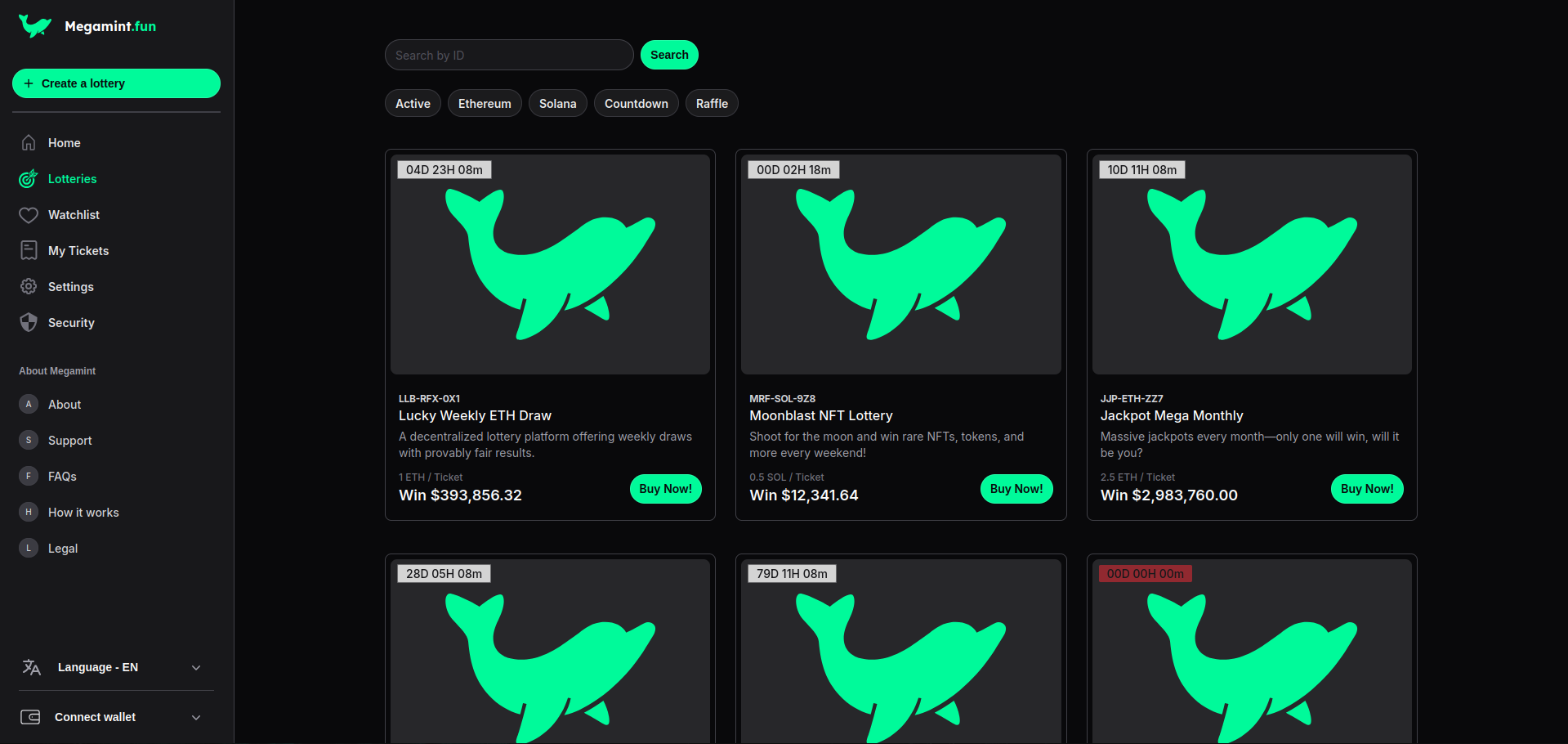Open the FAQs sidebar item
The image size is (1568, 744).
coord(62,477)
